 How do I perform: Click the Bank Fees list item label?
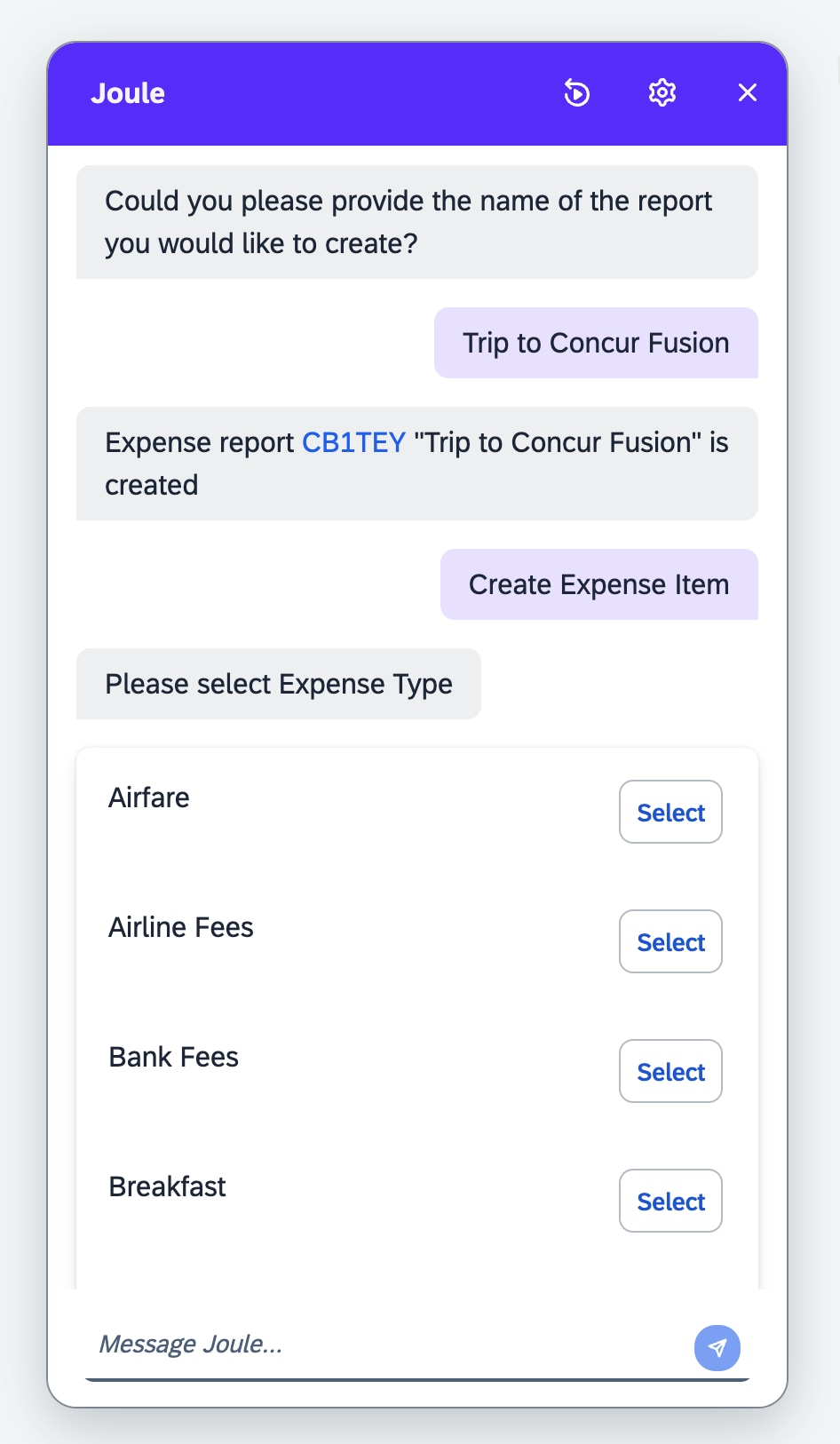coord(174,1057)
